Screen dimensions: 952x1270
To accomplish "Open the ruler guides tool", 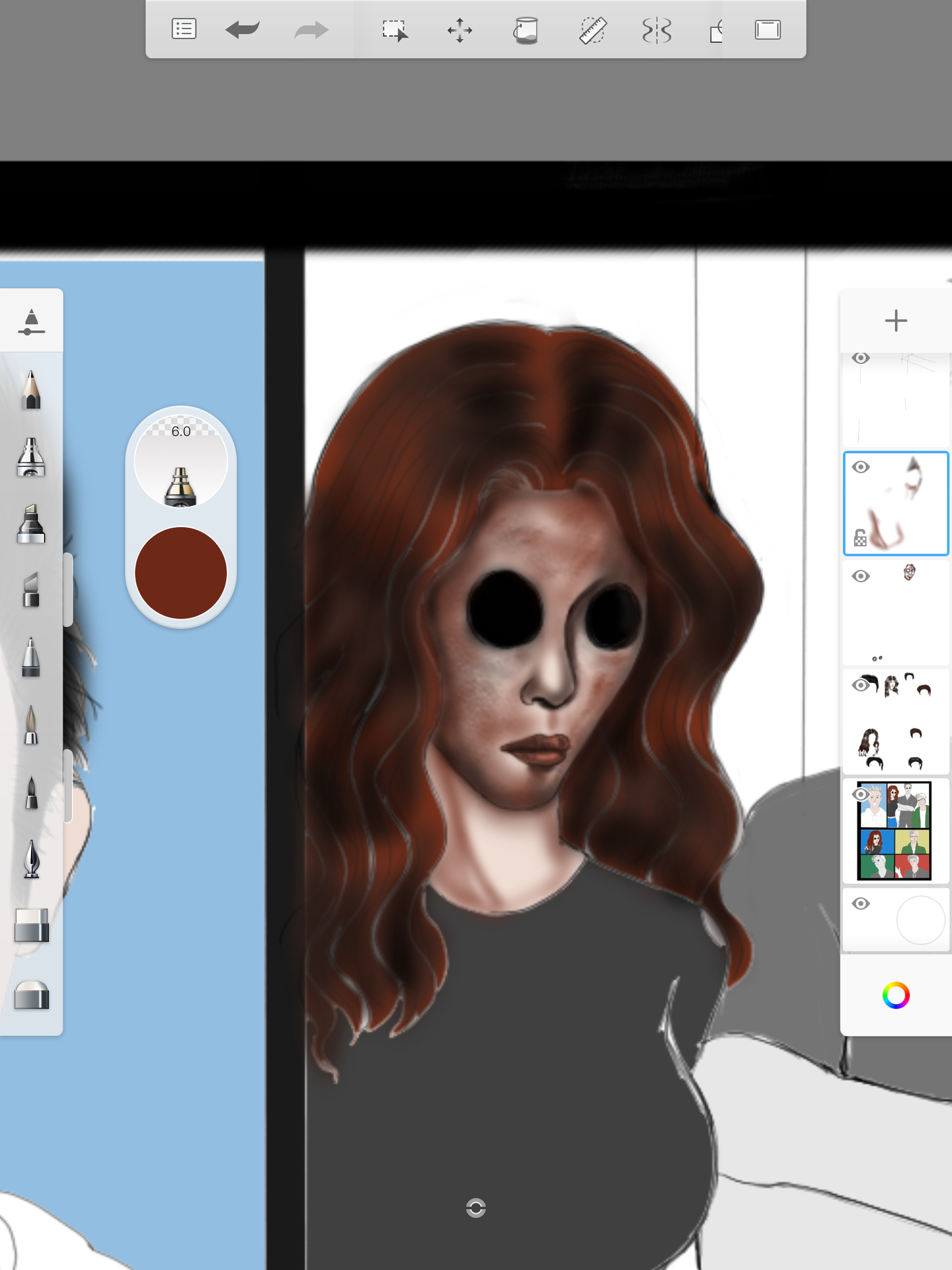I will click(592, 30).
